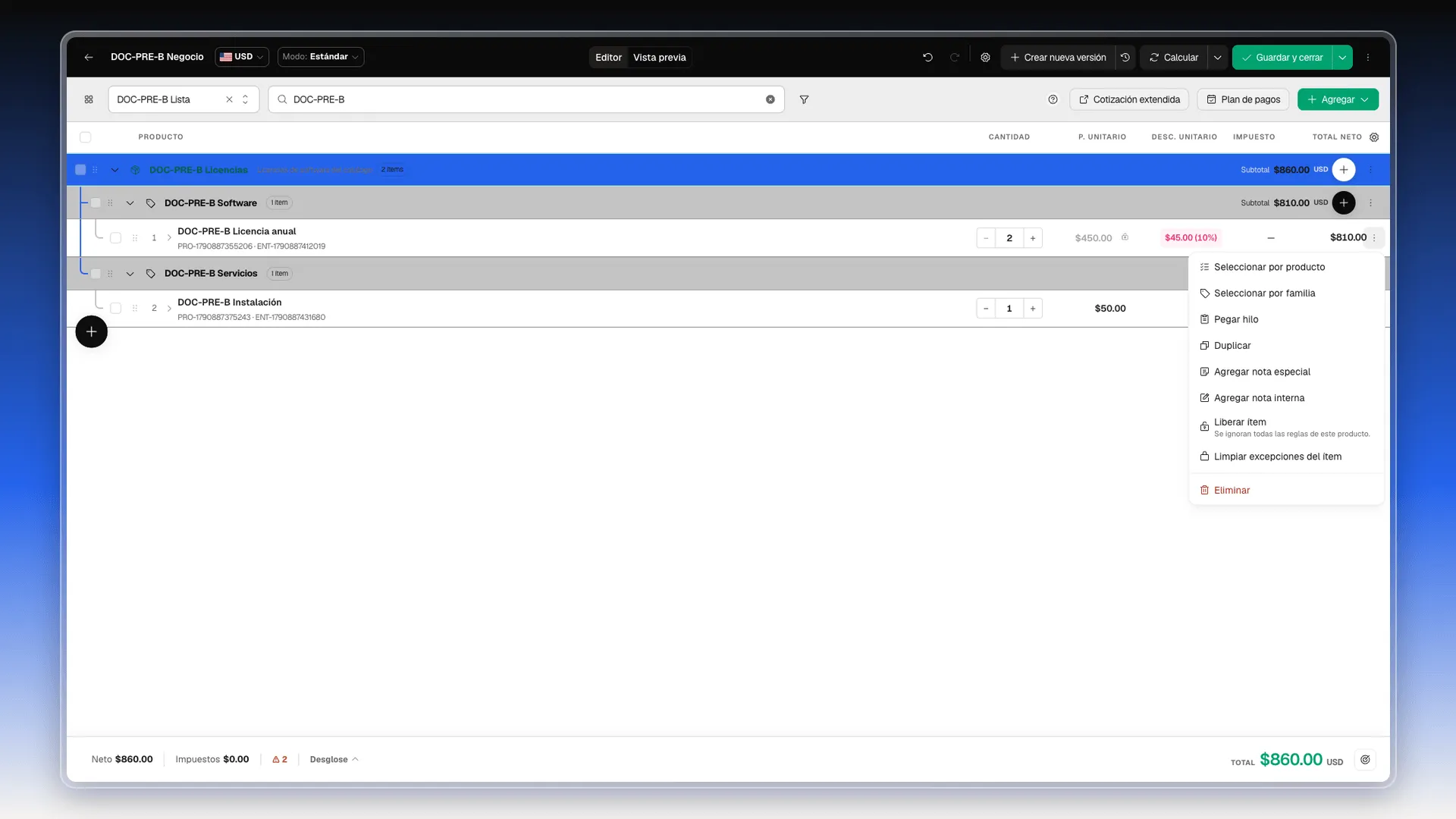The width and height of the screenshot is (1456, 819).
Task: Collapse the DOC-PRE-B Licencias group
Action: (x=115, y=170)
